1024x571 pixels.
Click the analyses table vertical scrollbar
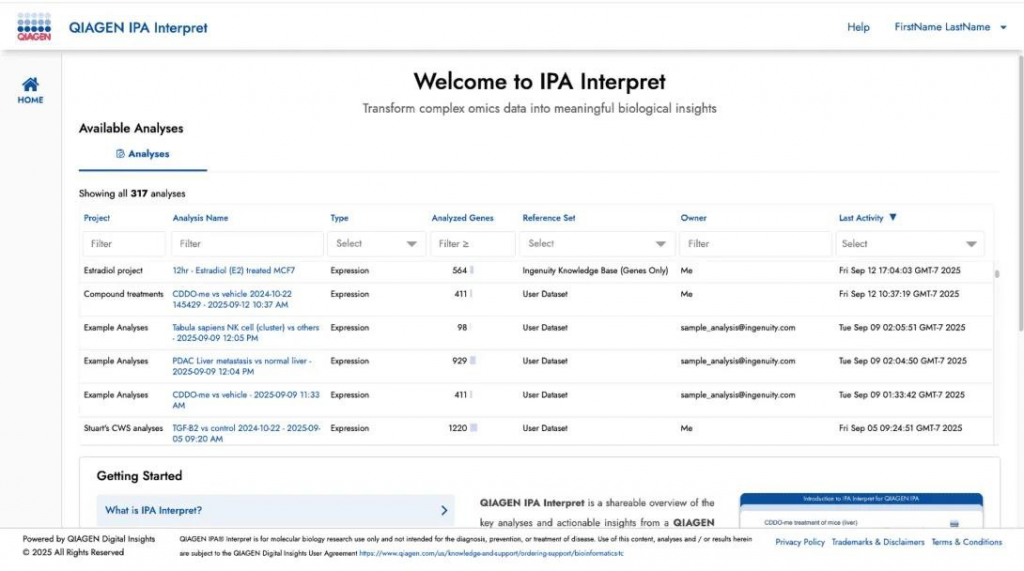tap(995, 272)
